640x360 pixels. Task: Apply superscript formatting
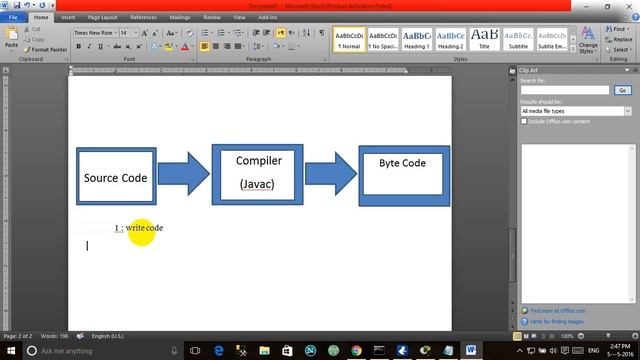coord(139,47)
